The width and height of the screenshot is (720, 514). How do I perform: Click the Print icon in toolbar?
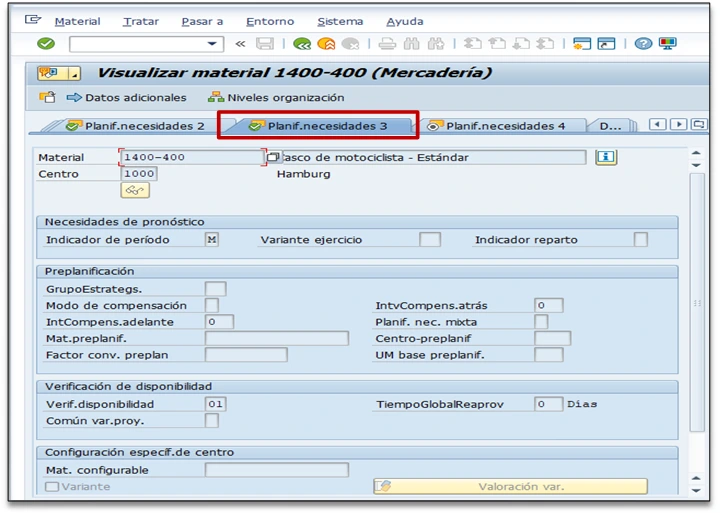(x=387, y=44)
